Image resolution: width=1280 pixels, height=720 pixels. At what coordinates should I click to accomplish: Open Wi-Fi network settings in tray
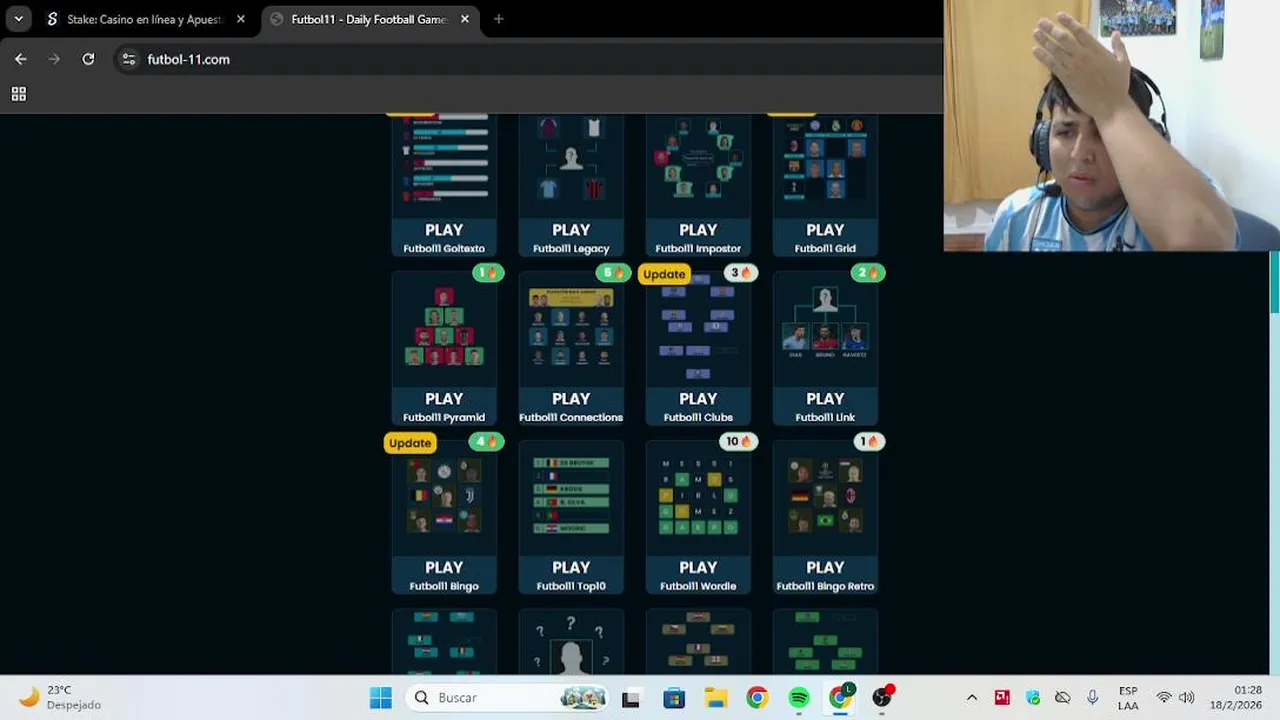pos(1164,698)
